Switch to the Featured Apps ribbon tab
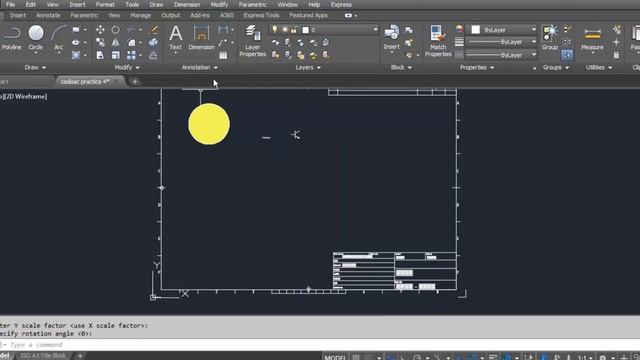The image size is (640, 360). click(x=309, y=15)
